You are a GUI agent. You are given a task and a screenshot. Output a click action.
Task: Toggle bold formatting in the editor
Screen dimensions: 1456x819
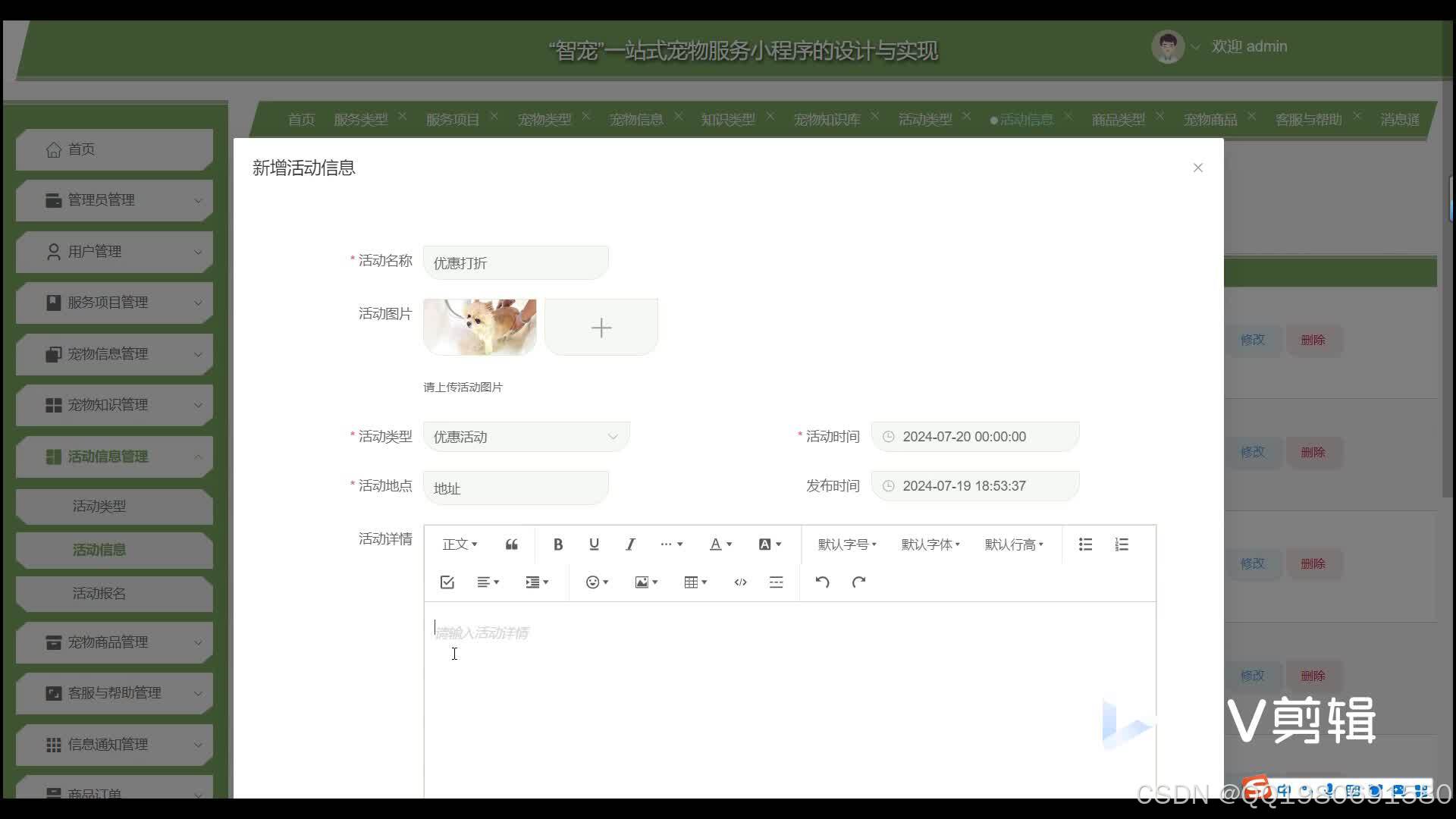(557, 544)
